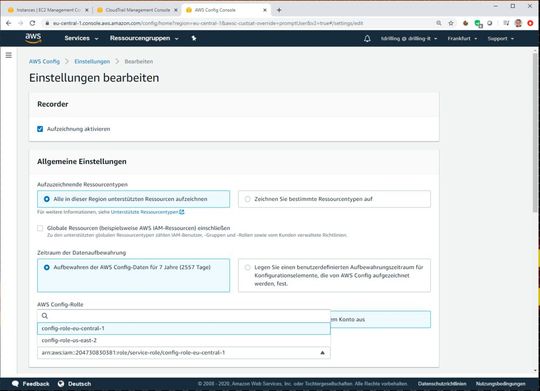Click the browser forward arrow
The width and height of the screenshot is (540, 391).
(x=21, y=23)
